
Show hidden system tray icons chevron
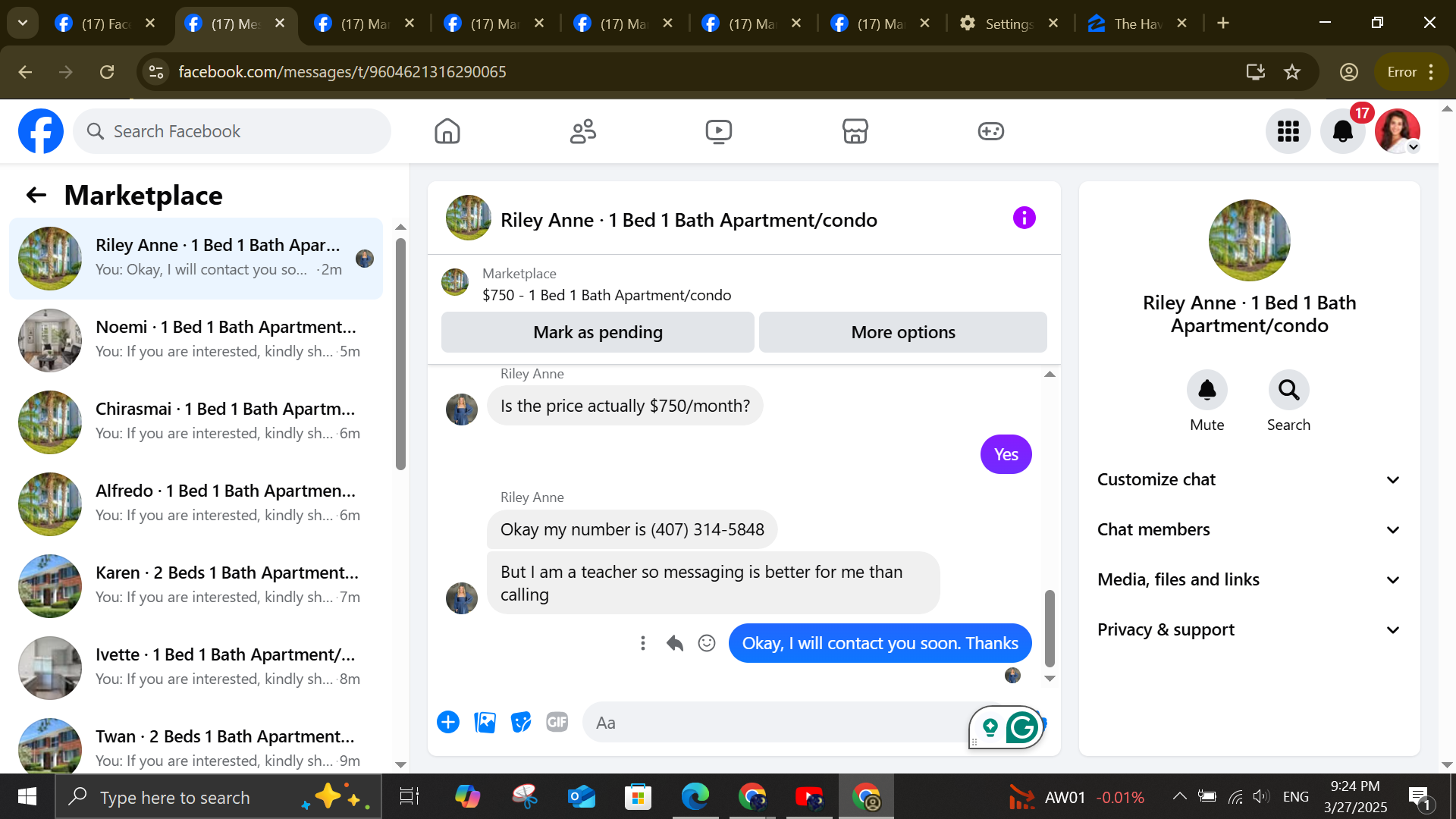(1179, 796)
